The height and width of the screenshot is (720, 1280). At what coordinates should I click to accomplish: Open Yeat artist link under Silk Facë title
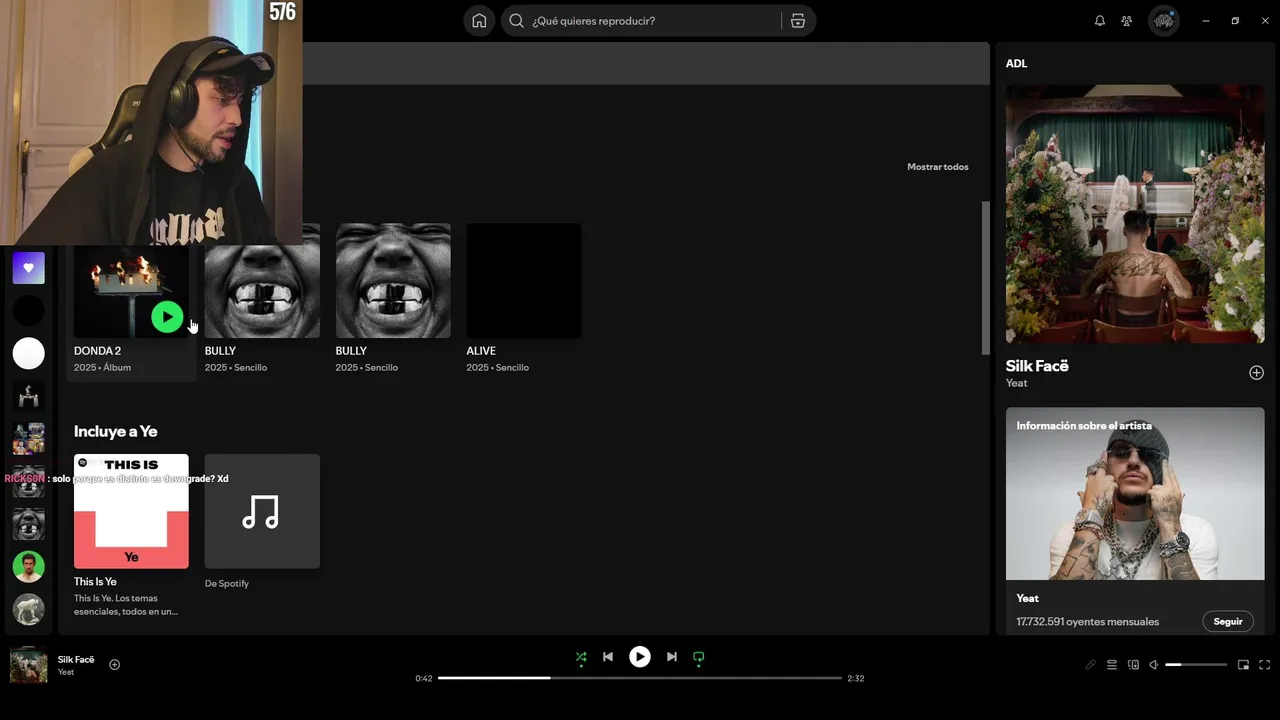[1016, 383]
